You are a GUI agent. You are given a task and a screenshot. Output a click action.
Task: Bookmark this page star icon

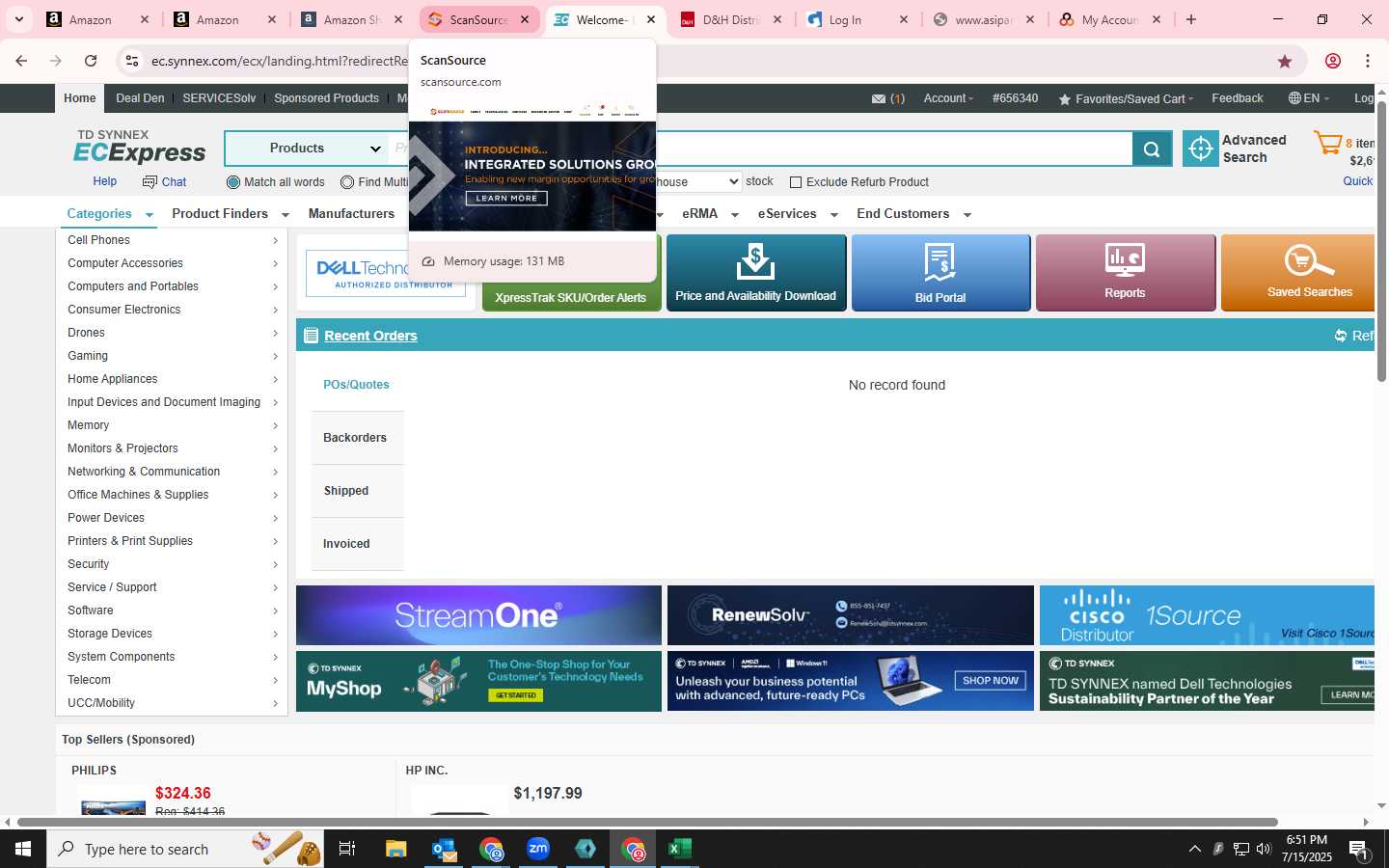click(x=1285, y=61)
